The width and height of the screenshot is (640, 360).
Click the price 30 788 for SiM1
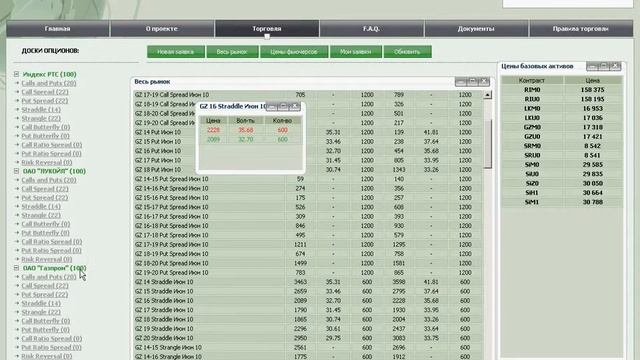tap(593, 202)
